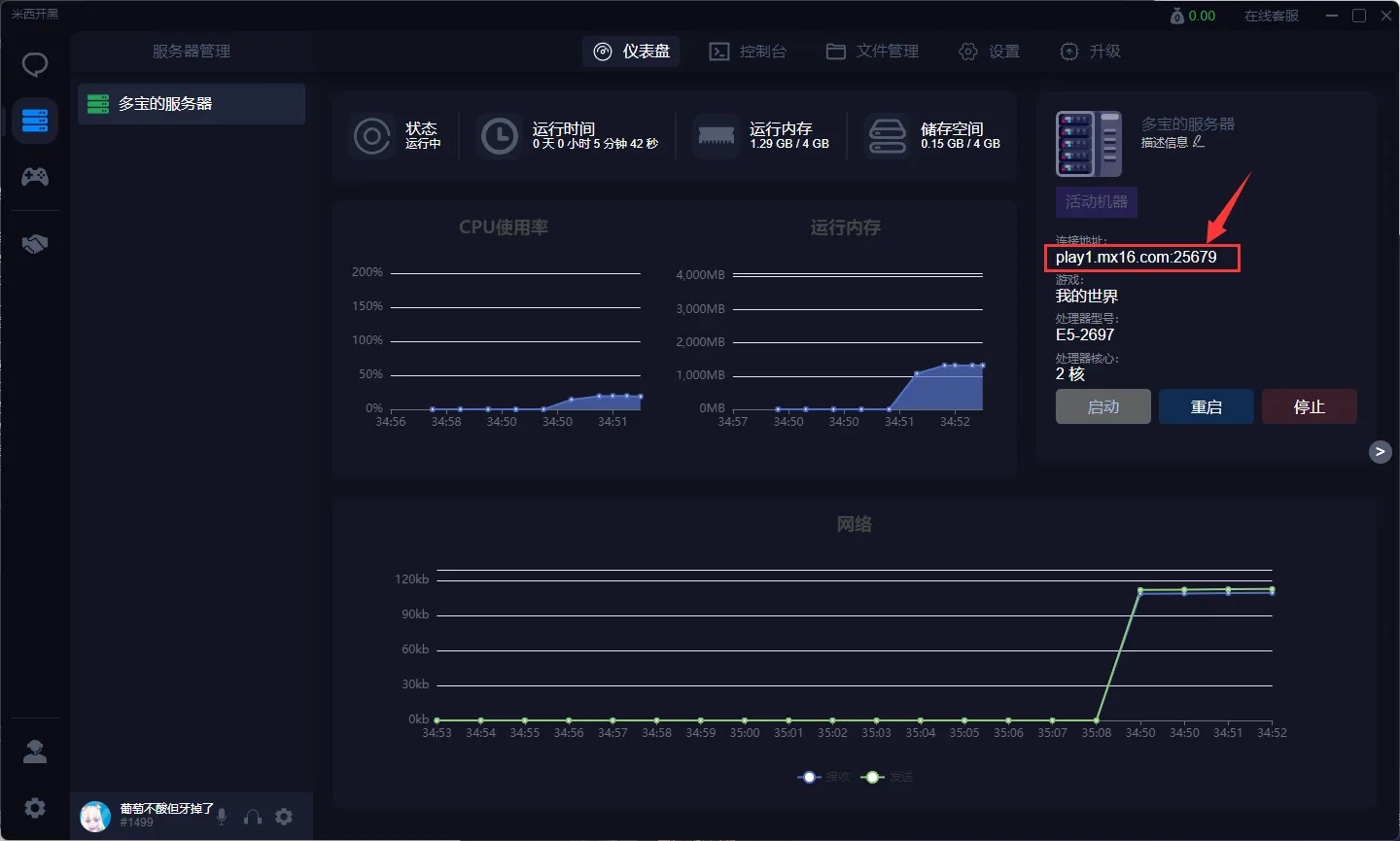This screenshot has width=1400, height=841.
Task: Click the uptime 0 天 0 小时 5 分钟 value
Action: coord(595,144)
